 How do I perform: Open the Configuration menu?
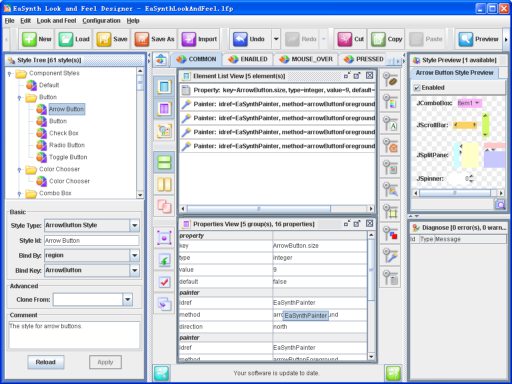[101, 21]
